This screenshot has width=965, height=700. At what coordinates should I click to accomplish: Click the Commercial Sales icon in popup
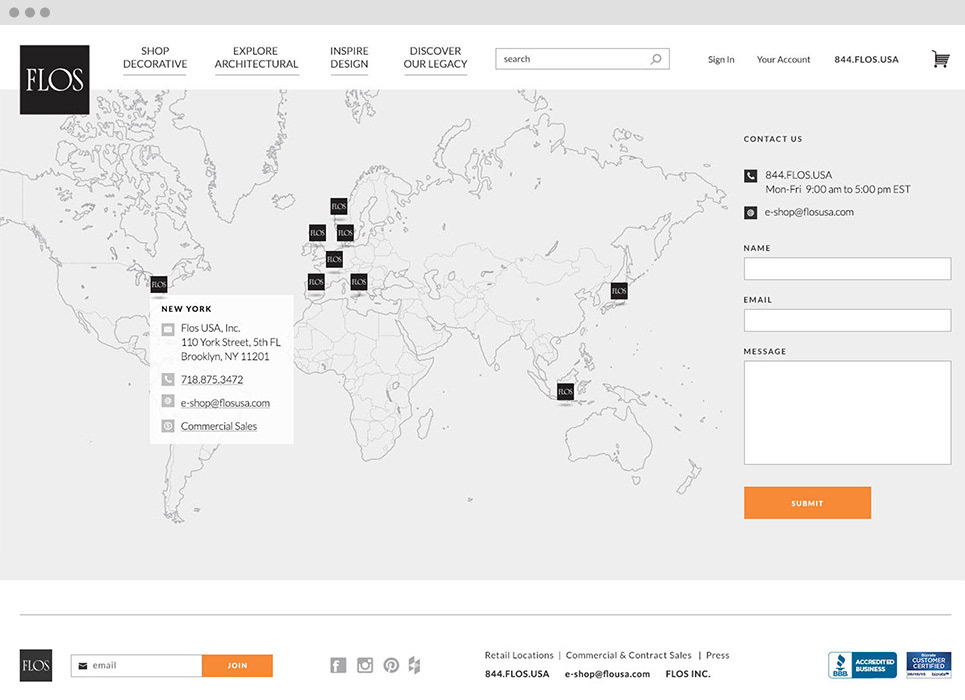(167, 425)
